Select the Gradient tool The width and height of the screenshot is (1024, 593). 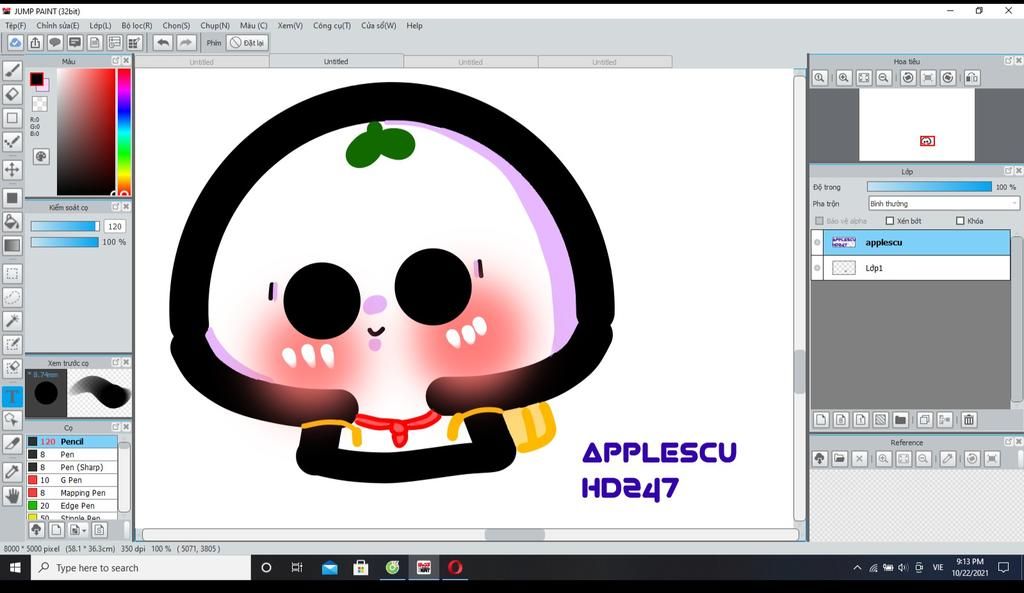coord(12,246)
